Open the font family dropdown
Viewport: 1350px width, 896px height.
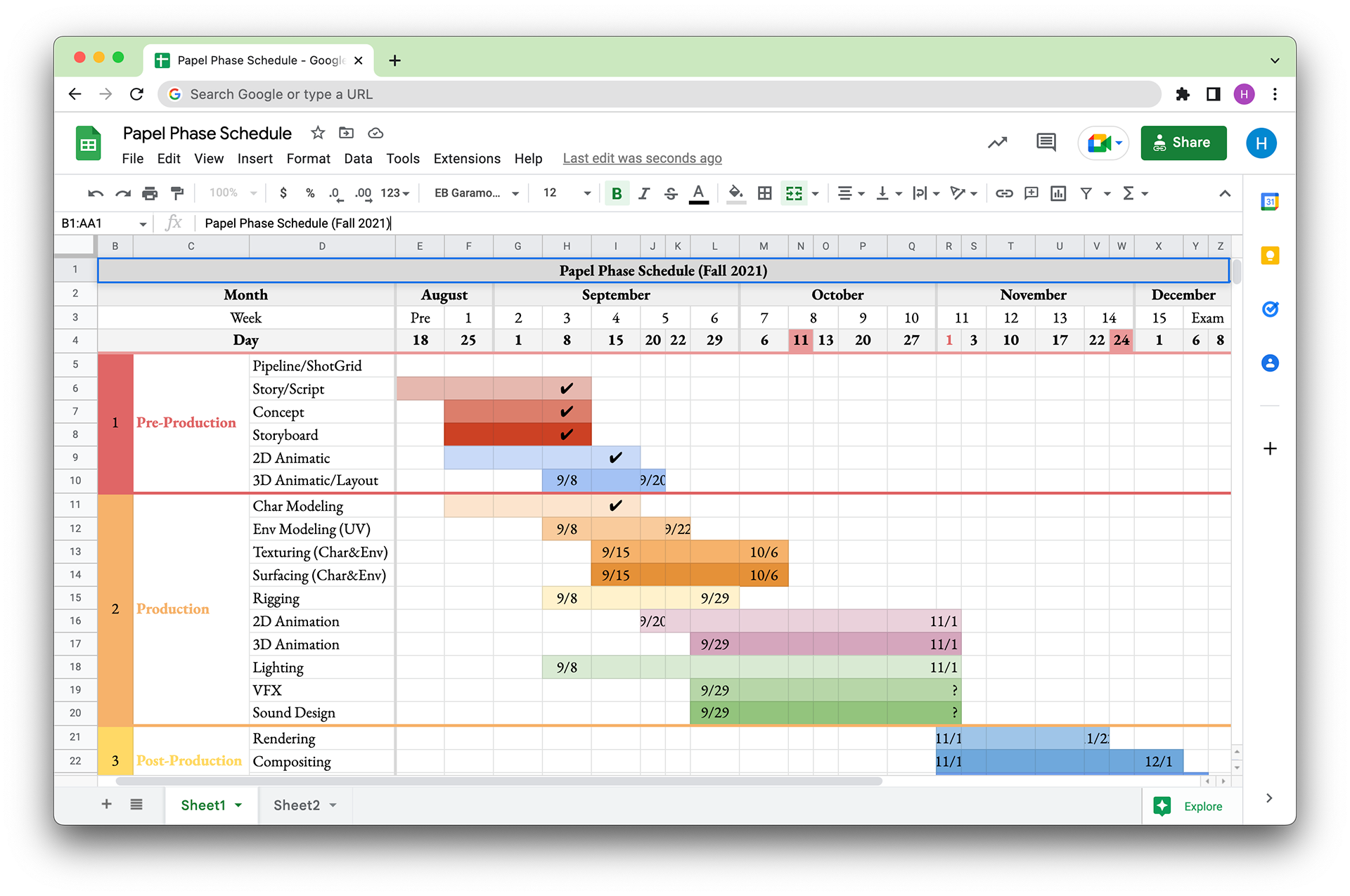476,193
